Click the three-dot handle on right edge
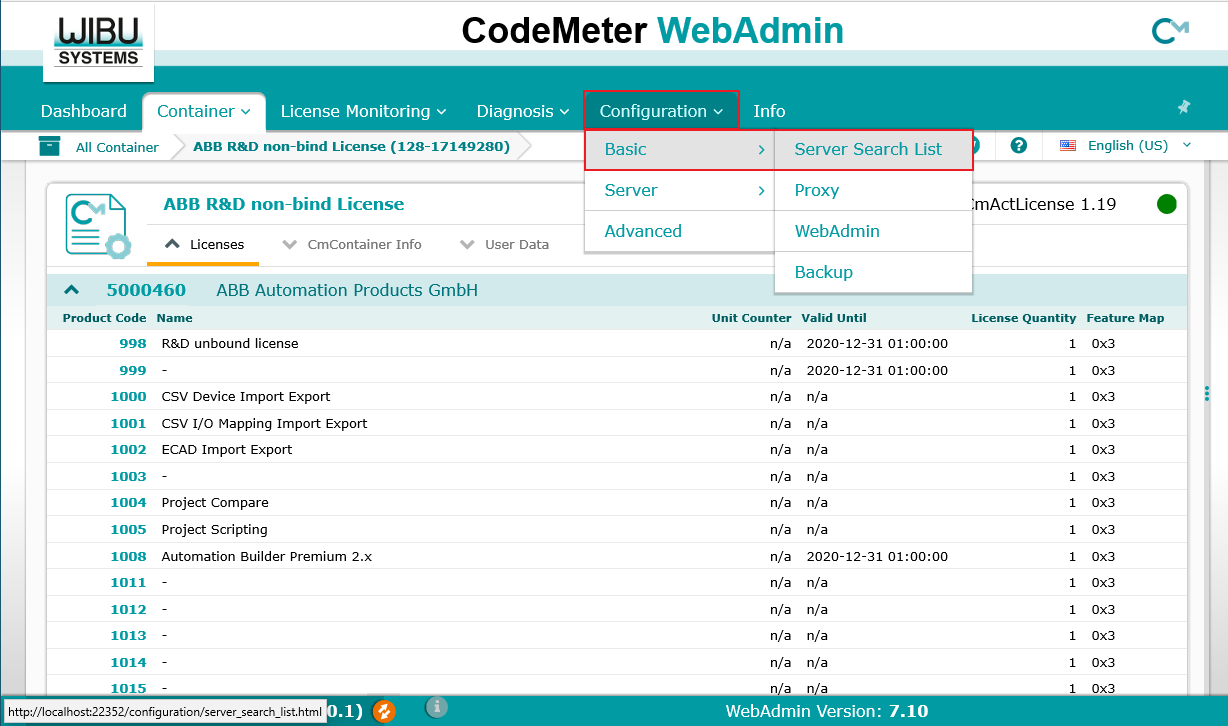The image size is (1228, 726). coord(1207,393)
